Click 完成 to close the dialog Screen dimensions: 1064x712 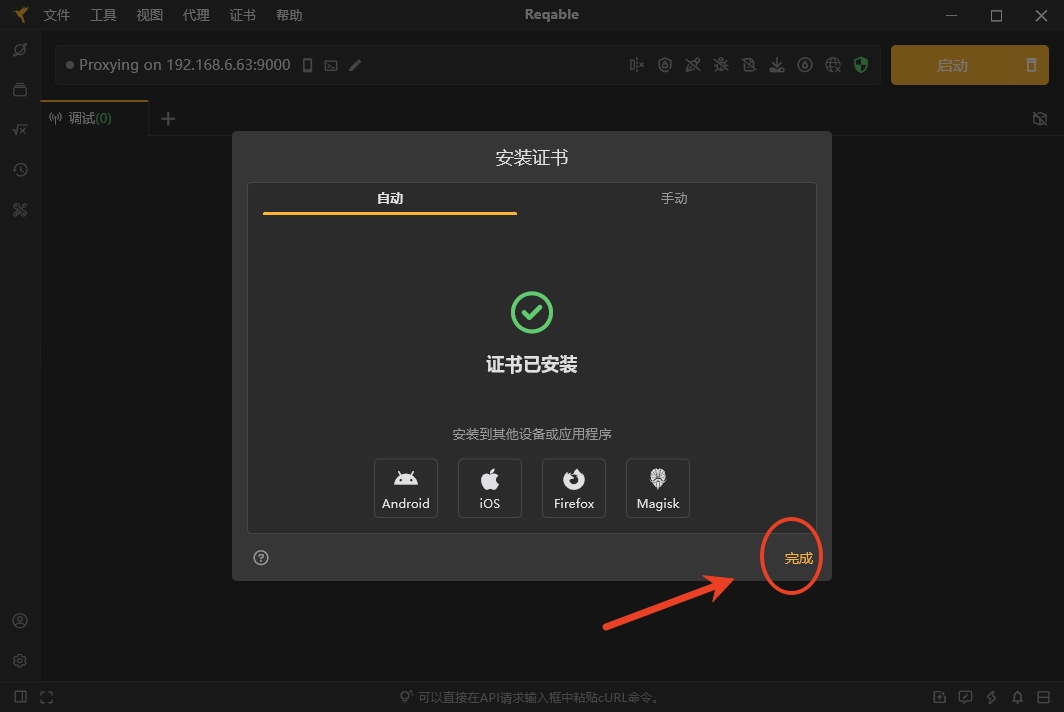tap(798, 558)
